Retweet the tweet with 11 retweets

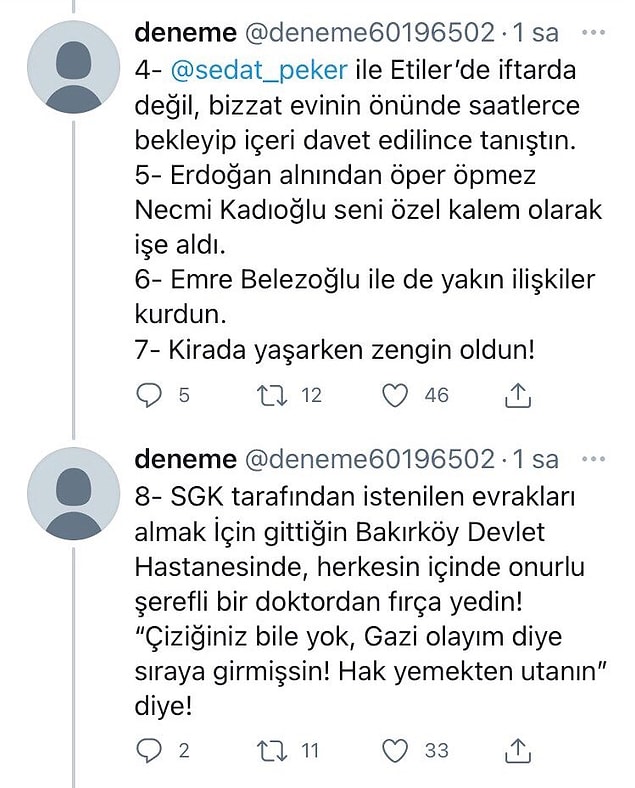click(x=272, y=751)
